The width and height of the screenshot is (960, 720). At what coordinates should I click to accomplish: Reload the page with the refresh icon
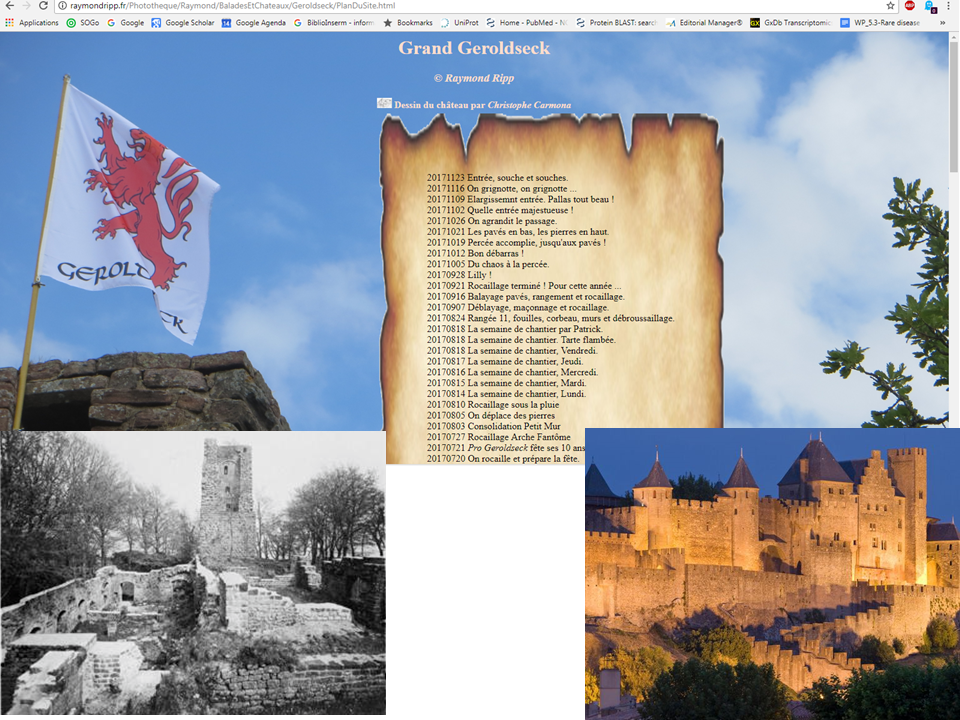(x=43, y=6)
